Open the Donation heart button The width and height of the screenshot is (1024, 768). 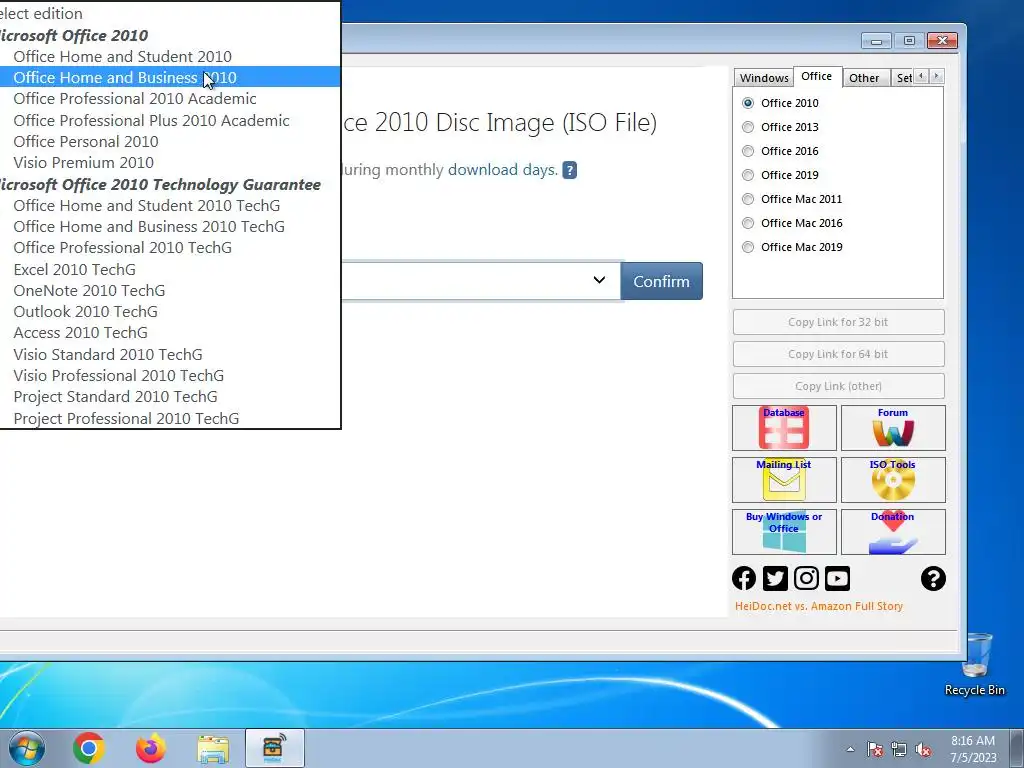(893, 532)
